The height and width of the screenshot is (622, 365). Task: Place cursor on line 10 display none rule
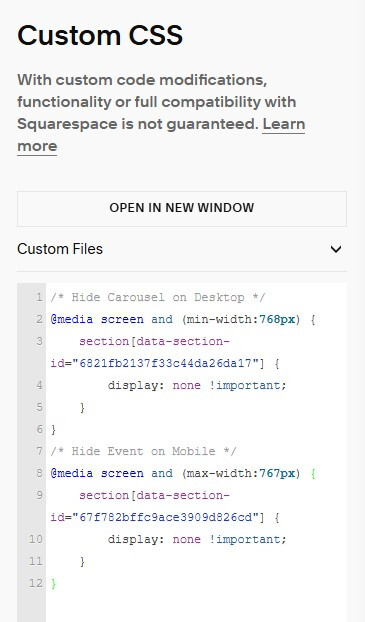197,539
